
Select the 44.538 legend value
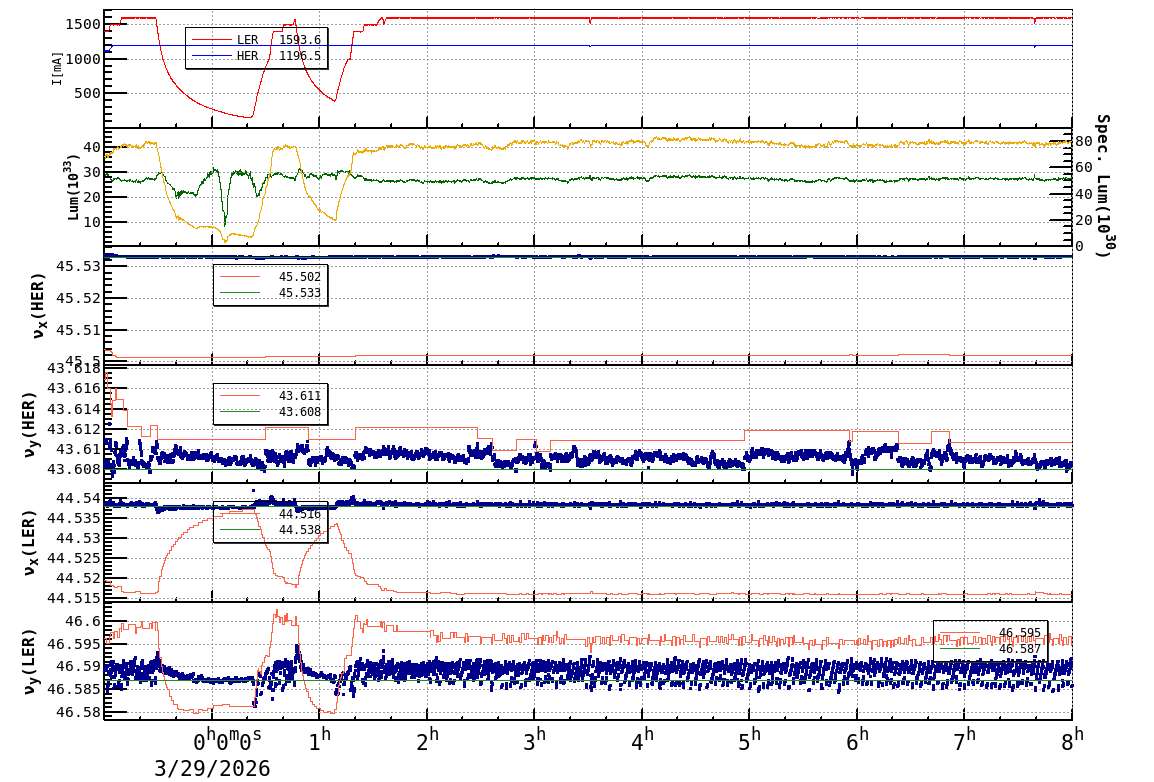300,530
